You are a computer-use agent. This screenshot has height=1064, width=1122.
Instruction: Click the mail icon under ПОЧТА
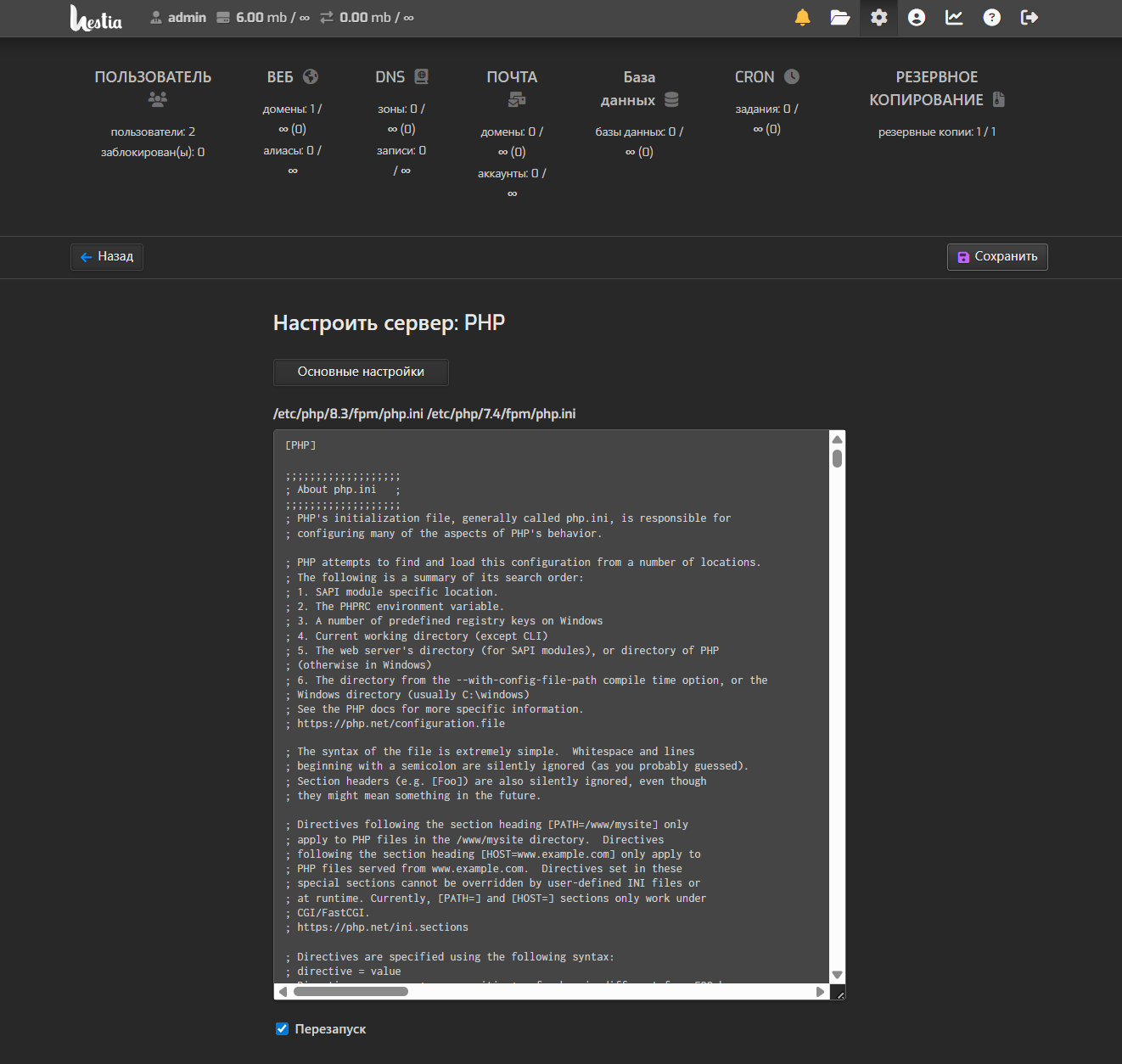517,99
